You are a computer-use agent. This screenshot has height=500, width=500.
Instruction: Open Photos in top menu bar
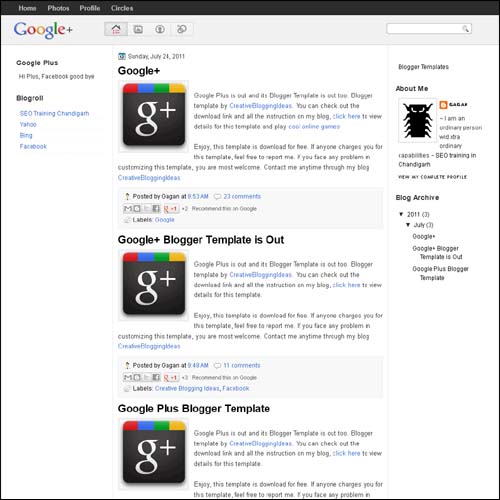(x=58, y=8)
